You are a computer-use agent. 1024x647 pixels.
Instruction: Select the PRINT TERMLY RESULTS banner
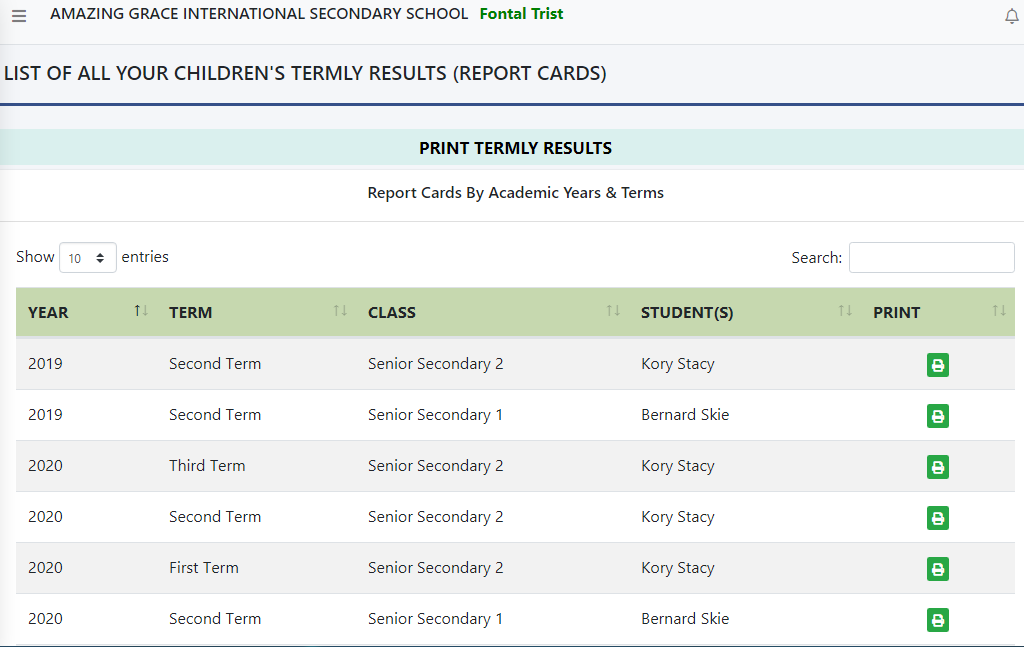click(x=515, y=148)
